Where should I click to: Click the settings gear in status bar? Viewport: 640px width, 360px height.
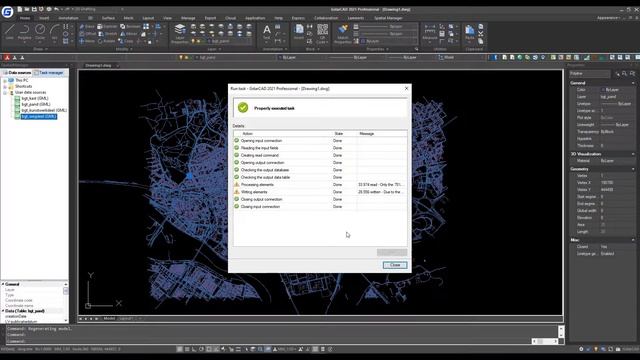(x=581, y=349)
